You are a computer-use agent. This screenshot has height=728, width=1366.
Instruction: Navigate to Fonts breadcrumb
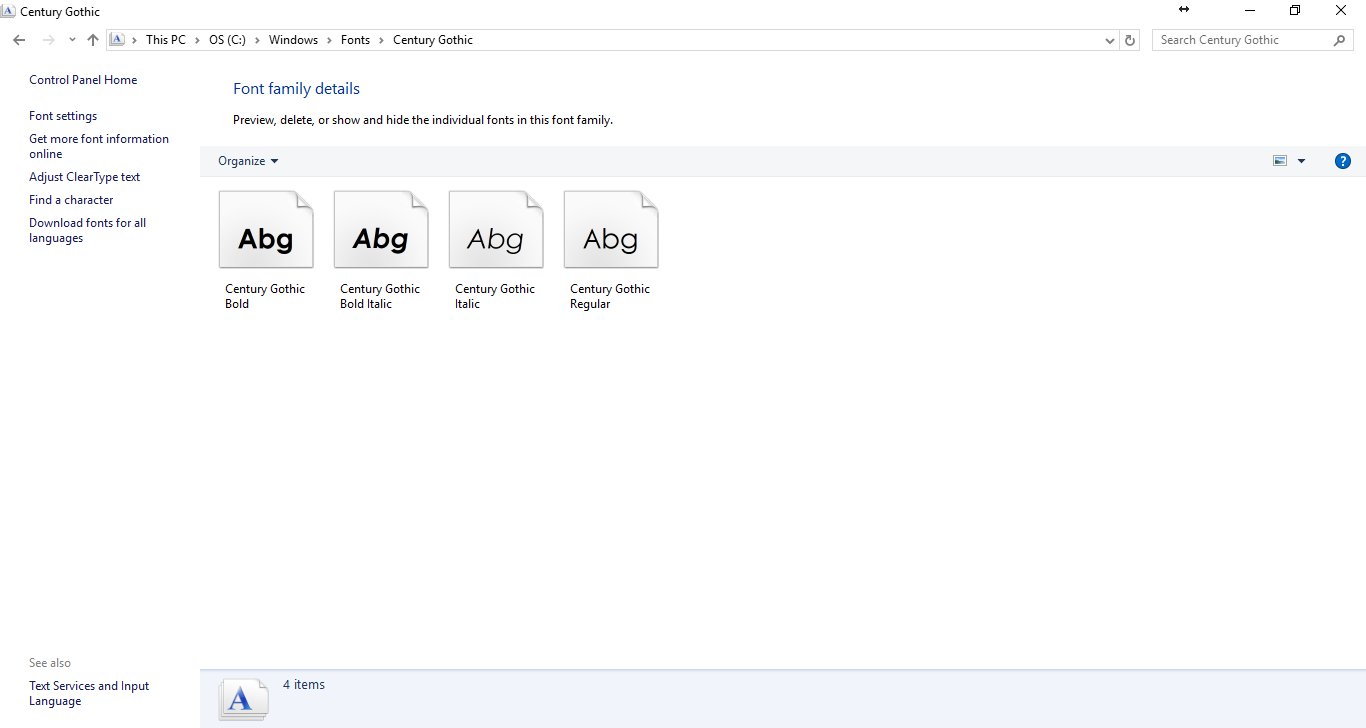pos(355,40)
